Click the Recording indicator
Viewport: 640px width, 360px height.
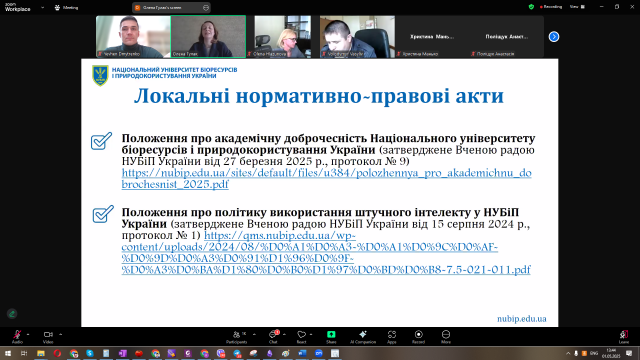[x=551, y=7]
